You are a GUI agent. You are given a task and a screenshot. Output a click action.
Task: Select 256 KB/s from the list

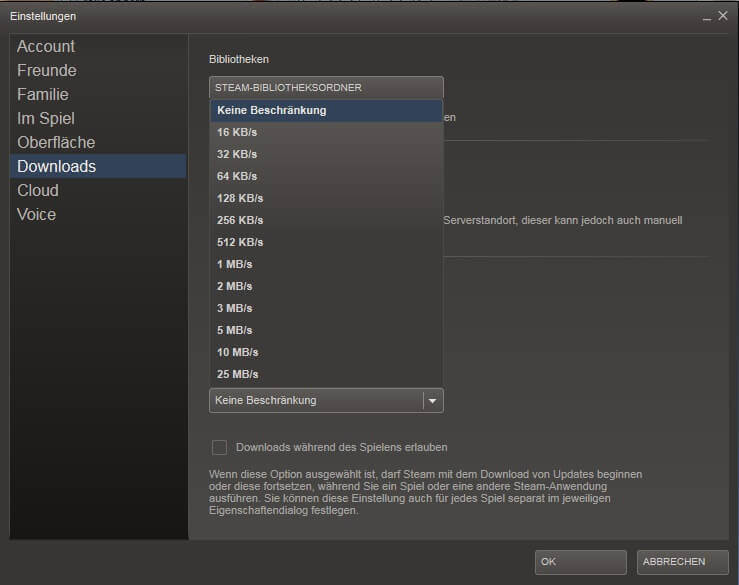(x=326, y=220)
